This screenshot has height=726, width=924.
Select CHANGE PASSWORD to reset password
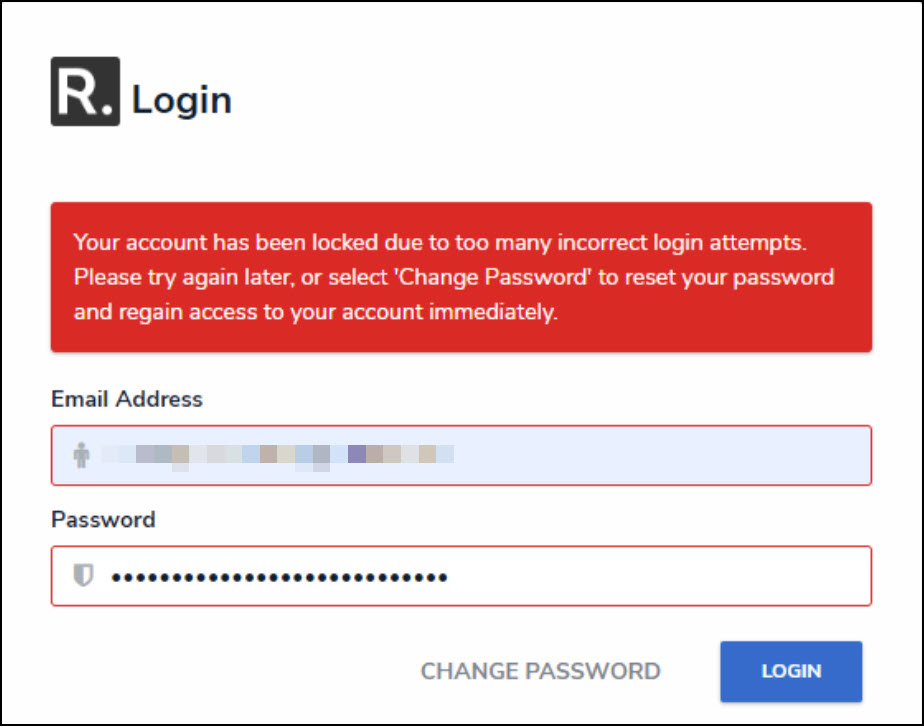(540, 672)
